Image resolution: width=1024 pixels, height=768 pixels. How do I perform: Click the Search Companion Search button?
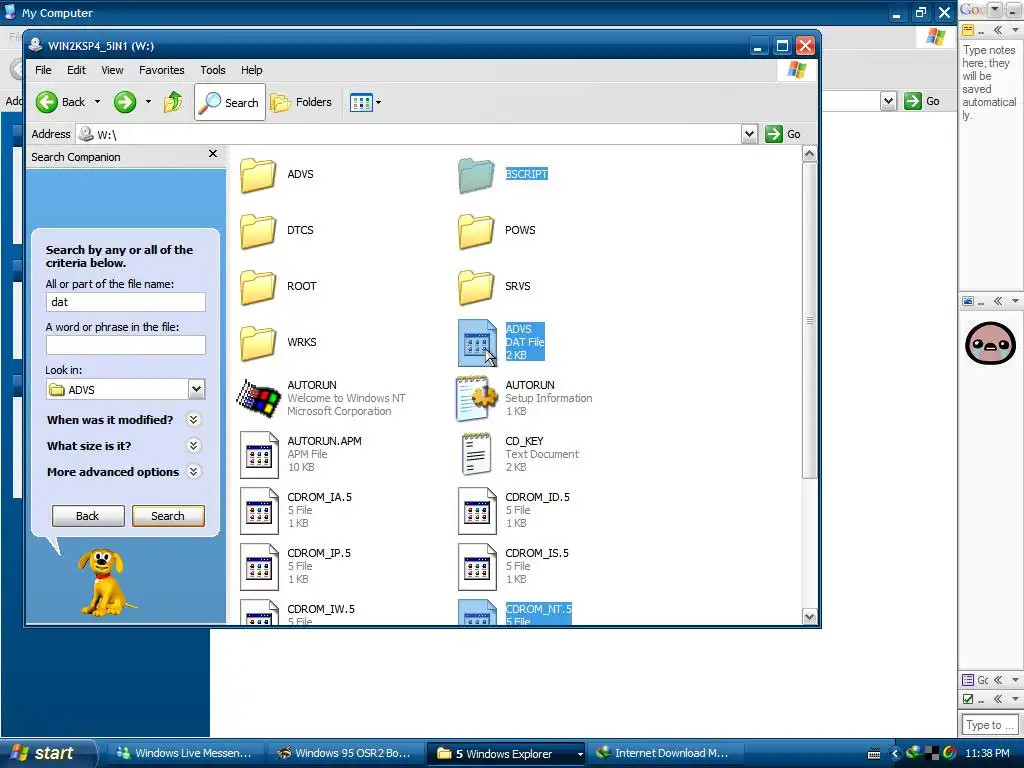[168, 516]
